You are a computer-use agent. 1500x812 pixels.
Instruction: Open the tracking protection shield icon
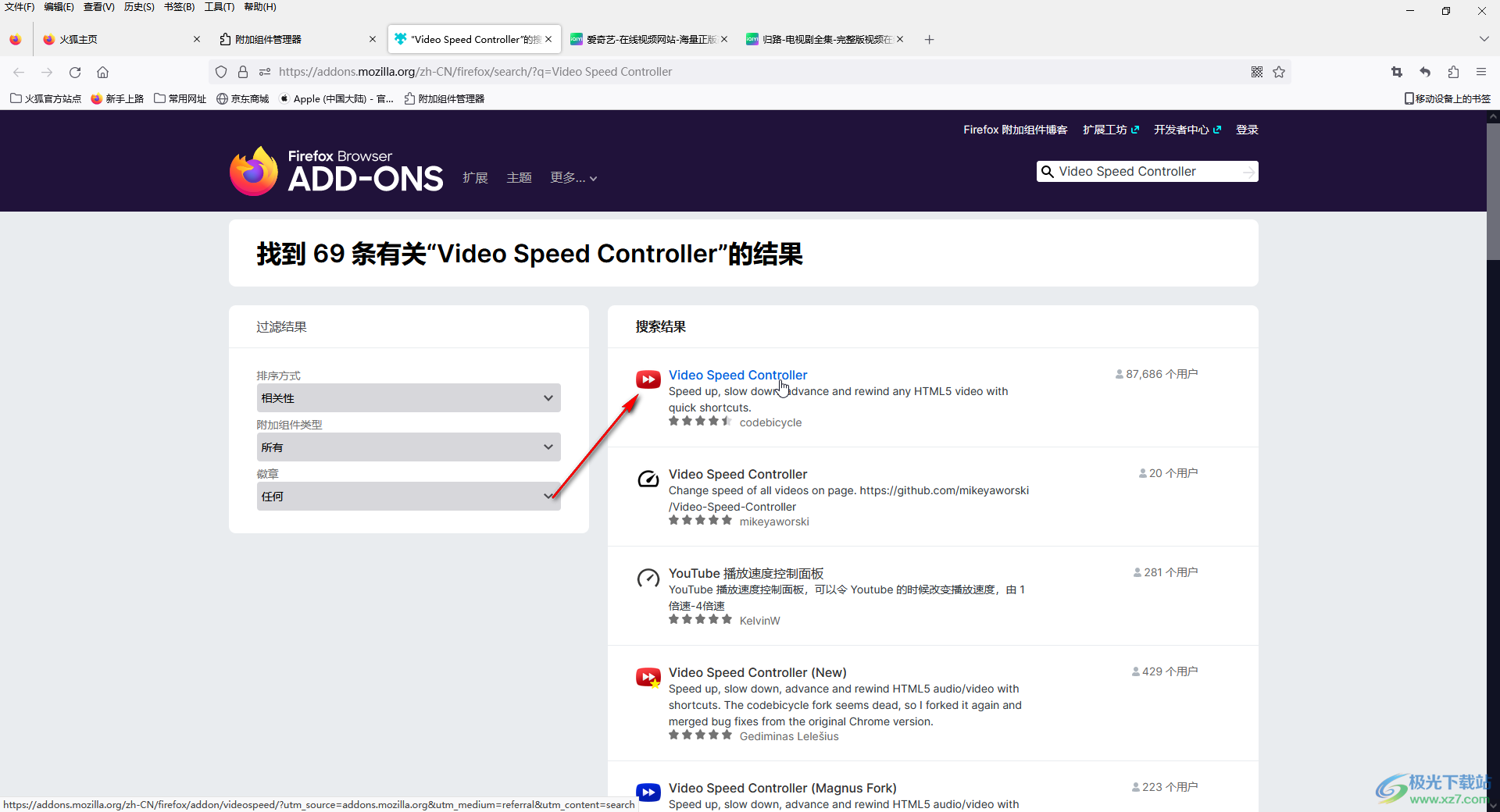pyautogui.click(x=221, y=72)
